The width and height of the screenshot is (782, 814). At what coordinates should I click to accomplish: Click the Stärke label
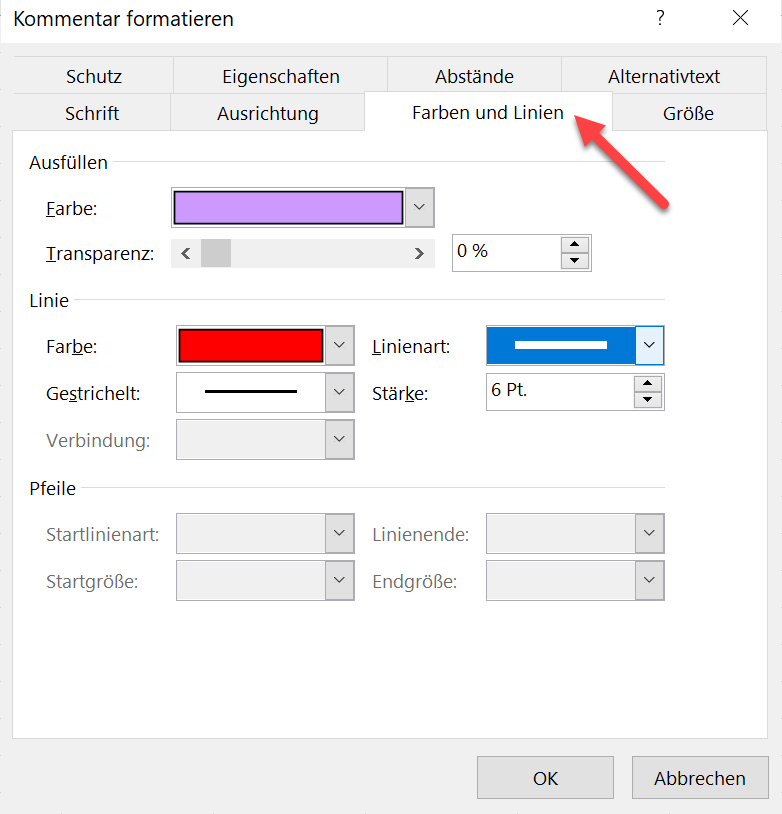coord(400,394)
